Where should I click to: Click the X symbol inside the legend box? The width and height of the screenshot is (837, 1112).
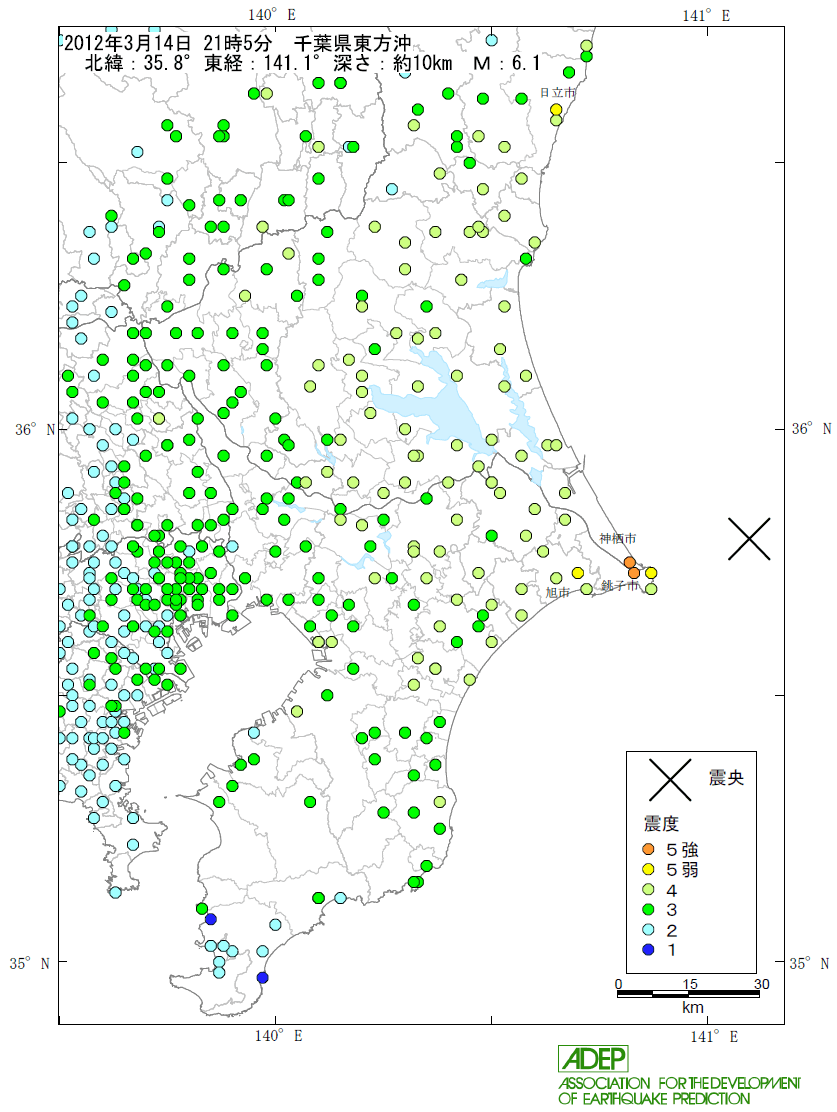670,779
